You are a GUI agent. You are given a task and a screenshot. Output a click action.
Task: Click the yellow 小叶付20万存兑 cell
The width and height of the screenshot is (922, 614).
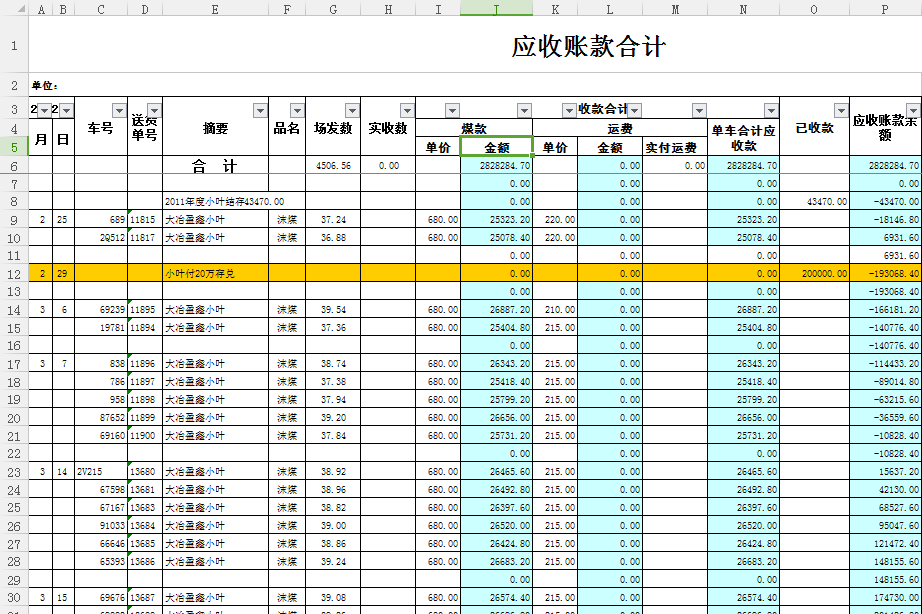click(x=215, y=273)
